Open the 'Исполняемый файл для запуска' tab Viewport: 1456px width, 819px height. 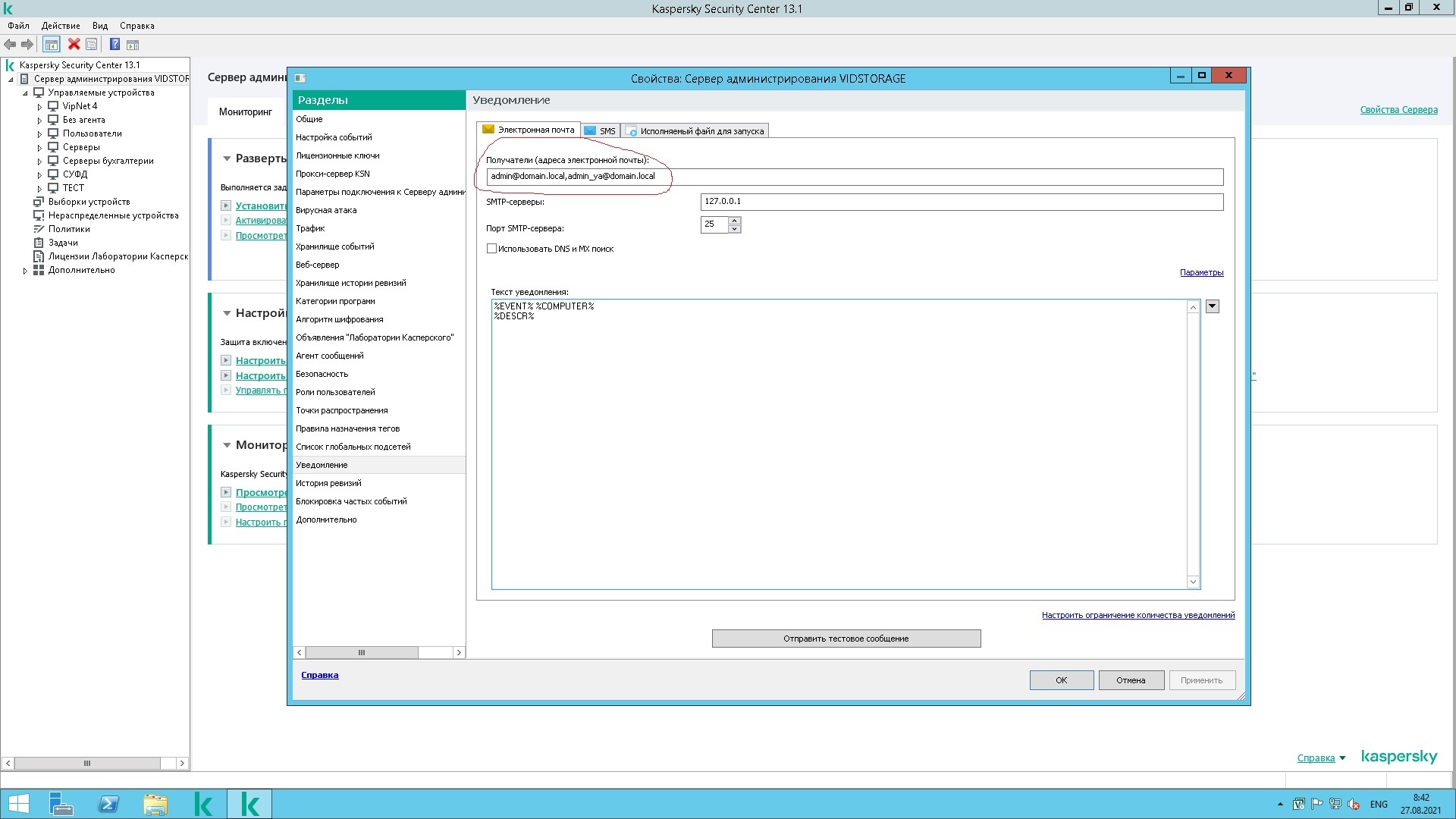(695, 131)
